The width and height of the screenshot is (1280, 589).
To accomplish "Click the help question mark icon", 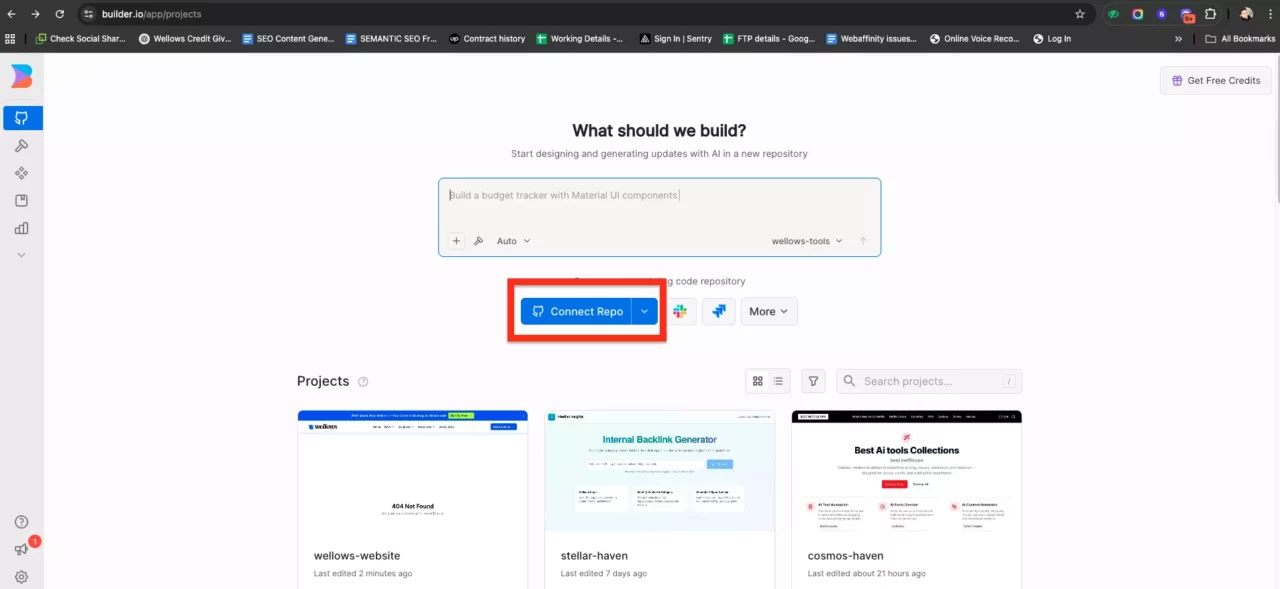I will (x=21, y=522).
